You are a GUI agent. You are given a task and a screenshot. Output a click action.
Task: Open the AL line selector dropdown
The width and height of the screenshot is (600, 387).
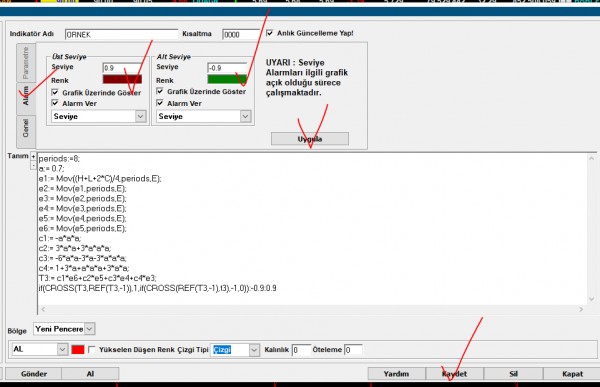pos(62,349)
